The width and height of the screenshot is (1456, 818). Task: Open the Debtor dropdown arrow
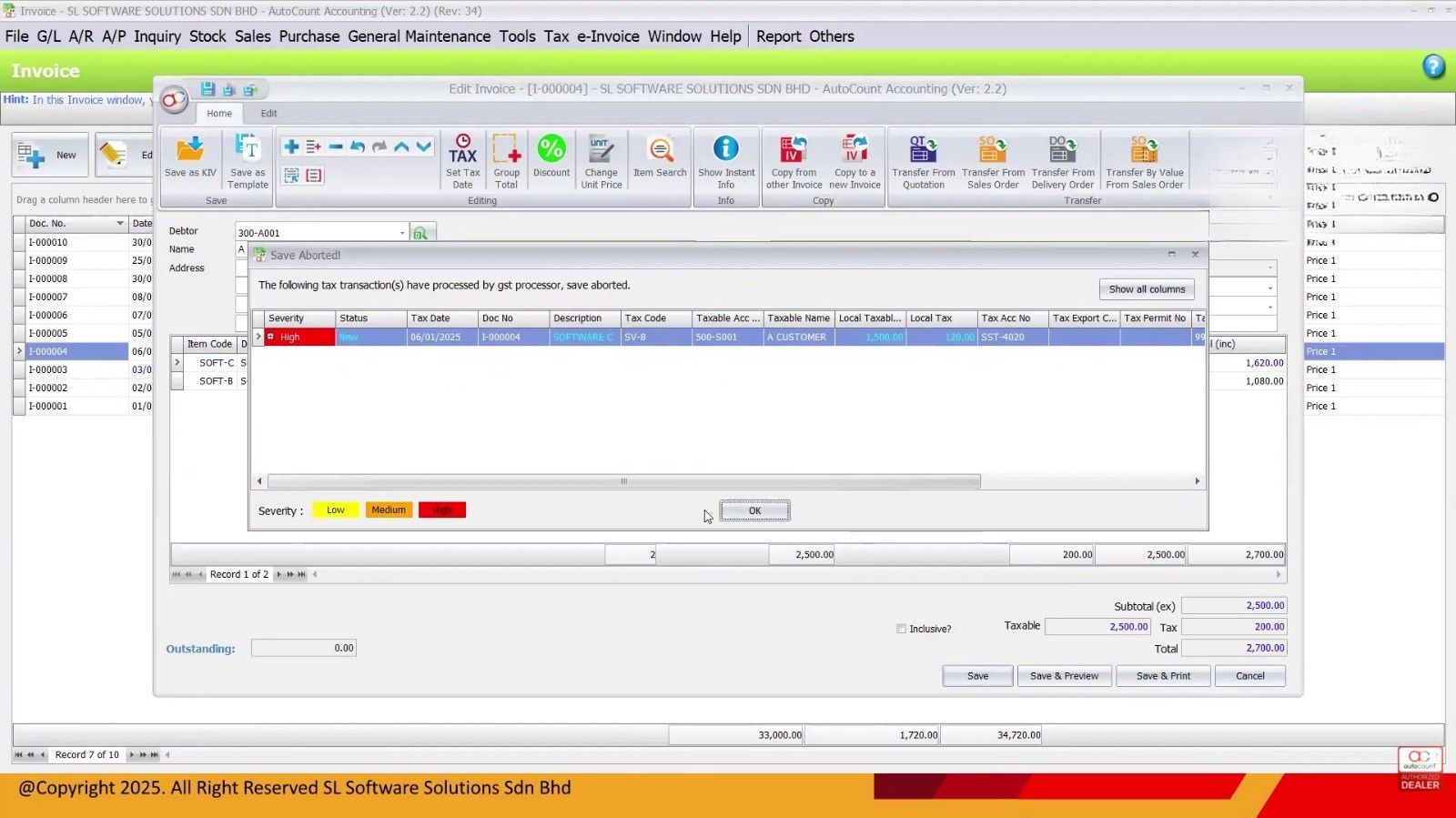pyautogui.click(x=402, y=233)
